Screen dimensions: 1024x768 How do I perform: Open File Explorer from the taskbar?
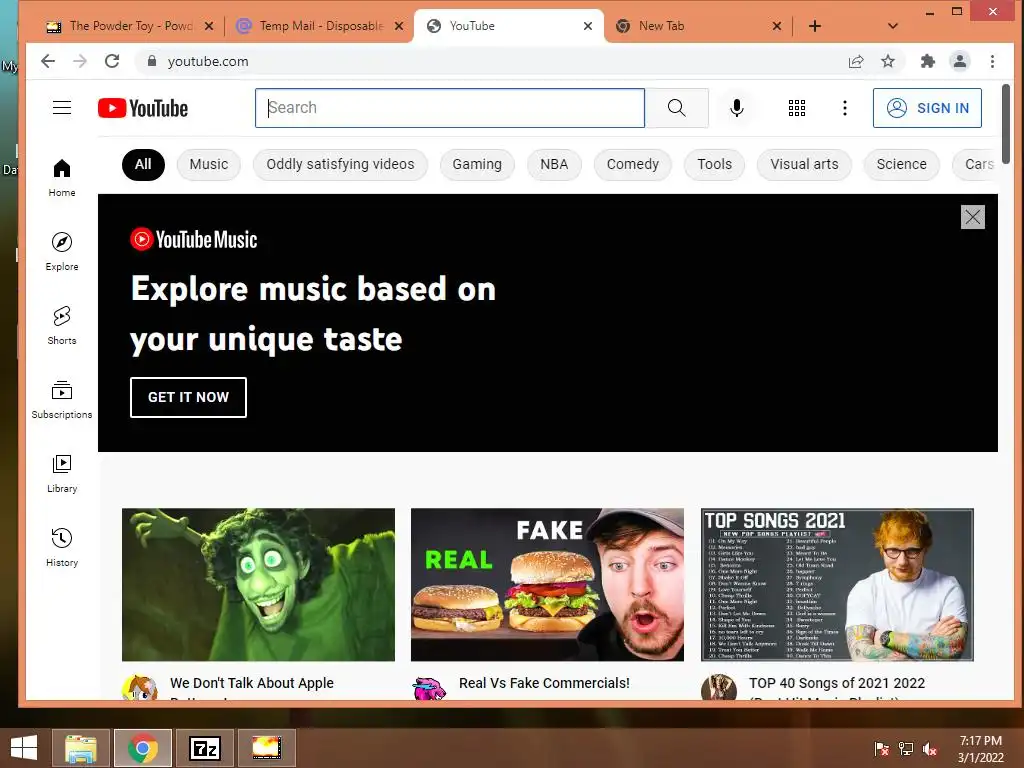point(81,748)
